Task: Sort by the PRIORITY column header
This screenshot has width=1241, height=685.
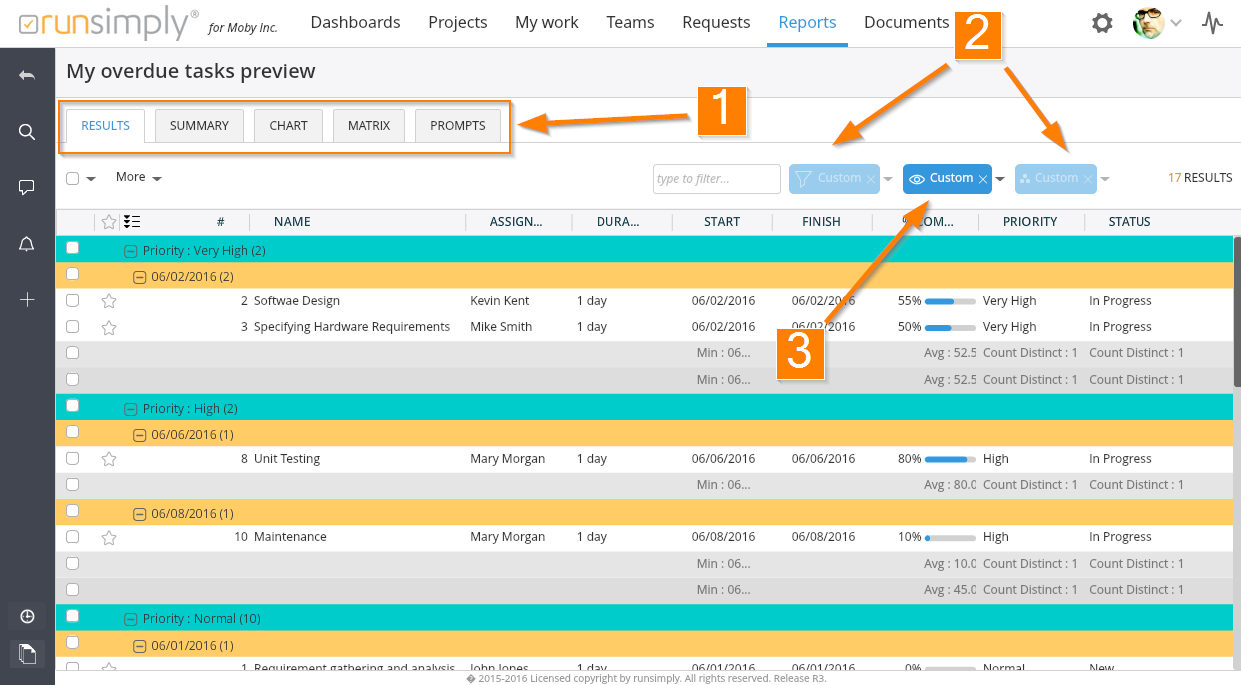Action: pyautogui.click(x=1029, y=222)
